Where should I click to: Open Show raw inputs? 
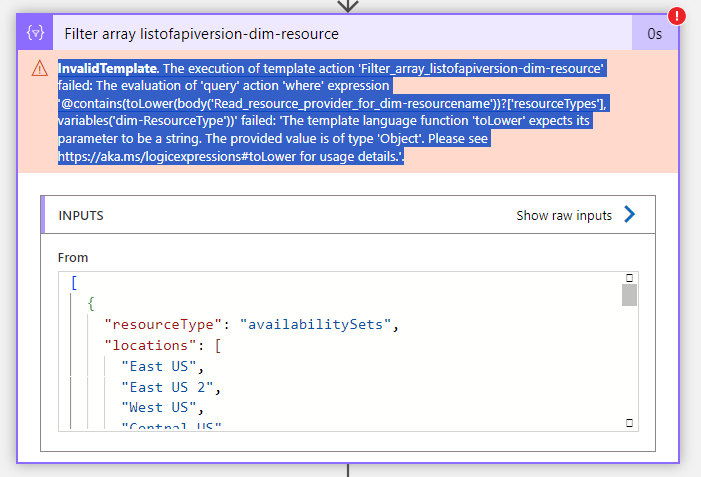click(x=564, y=215)
